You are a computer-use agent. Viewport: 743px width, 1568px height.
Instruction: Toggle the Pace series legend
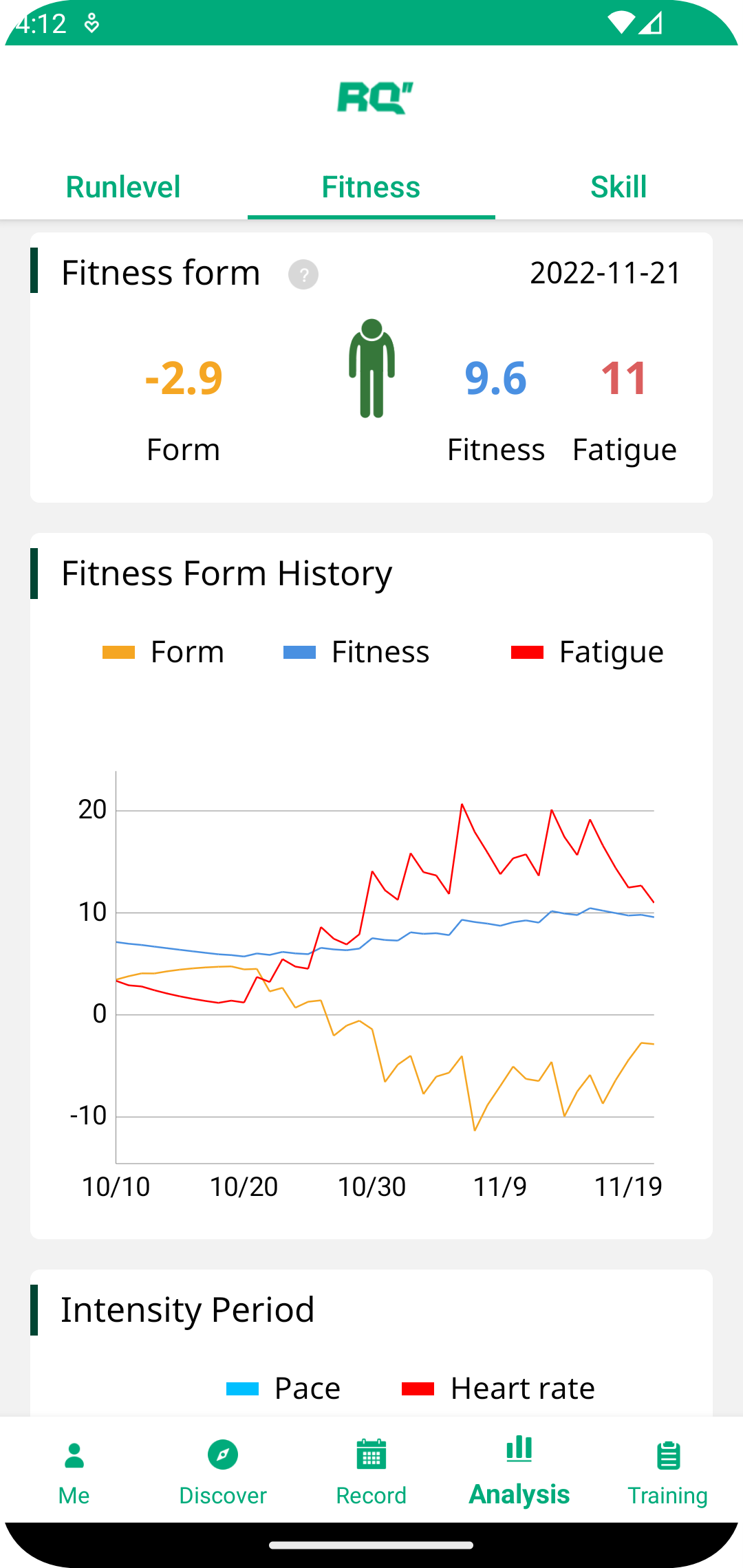283,1389
